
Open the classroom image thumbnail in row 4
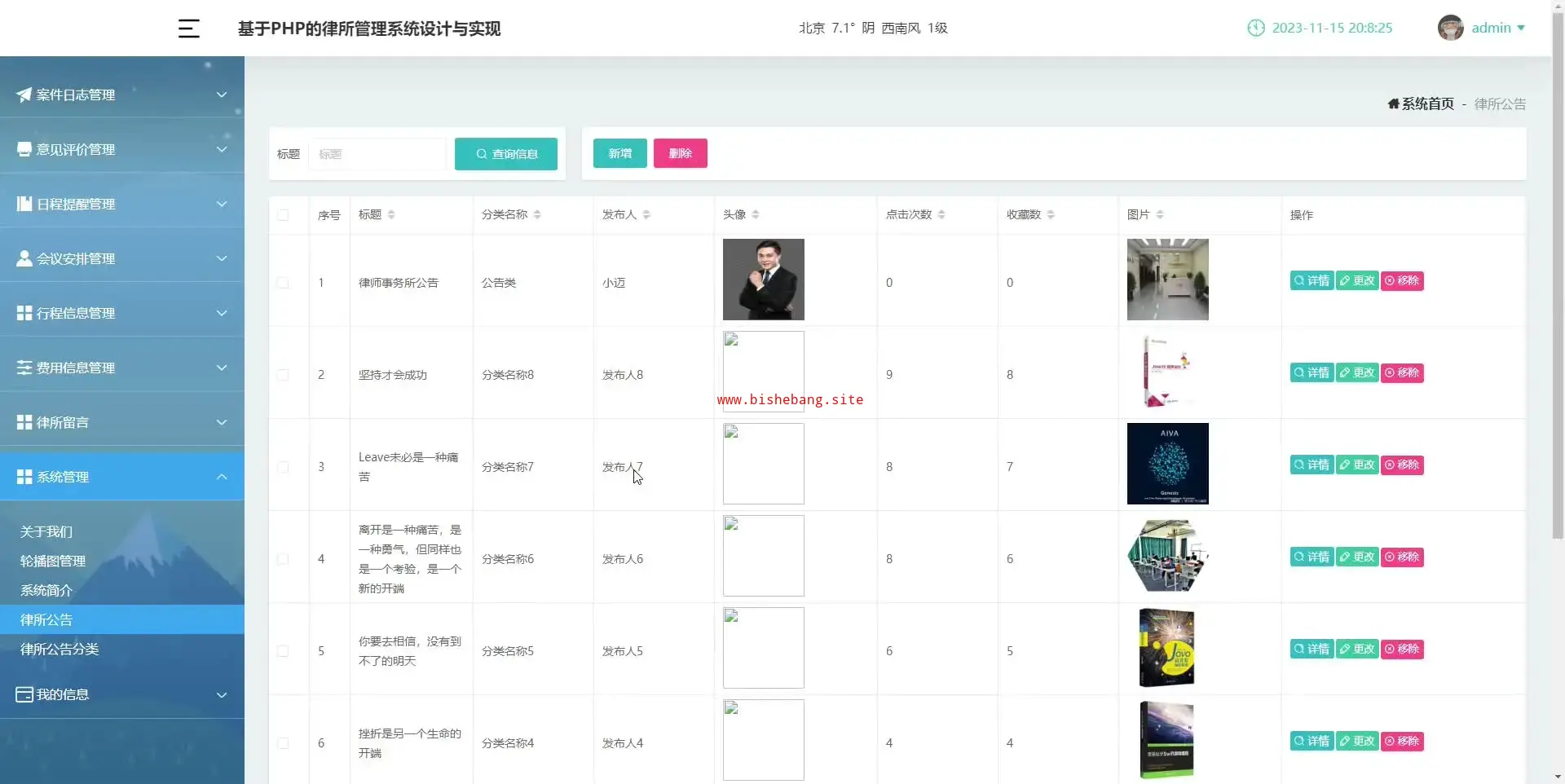[1168, 556]
